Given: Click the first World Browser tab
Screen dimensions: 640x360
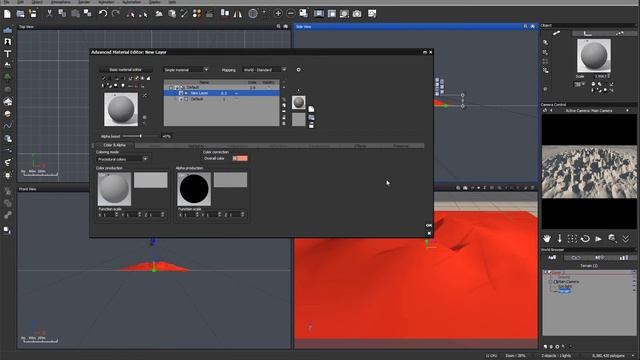Looking at the screenshot, I should coord(552,258).
